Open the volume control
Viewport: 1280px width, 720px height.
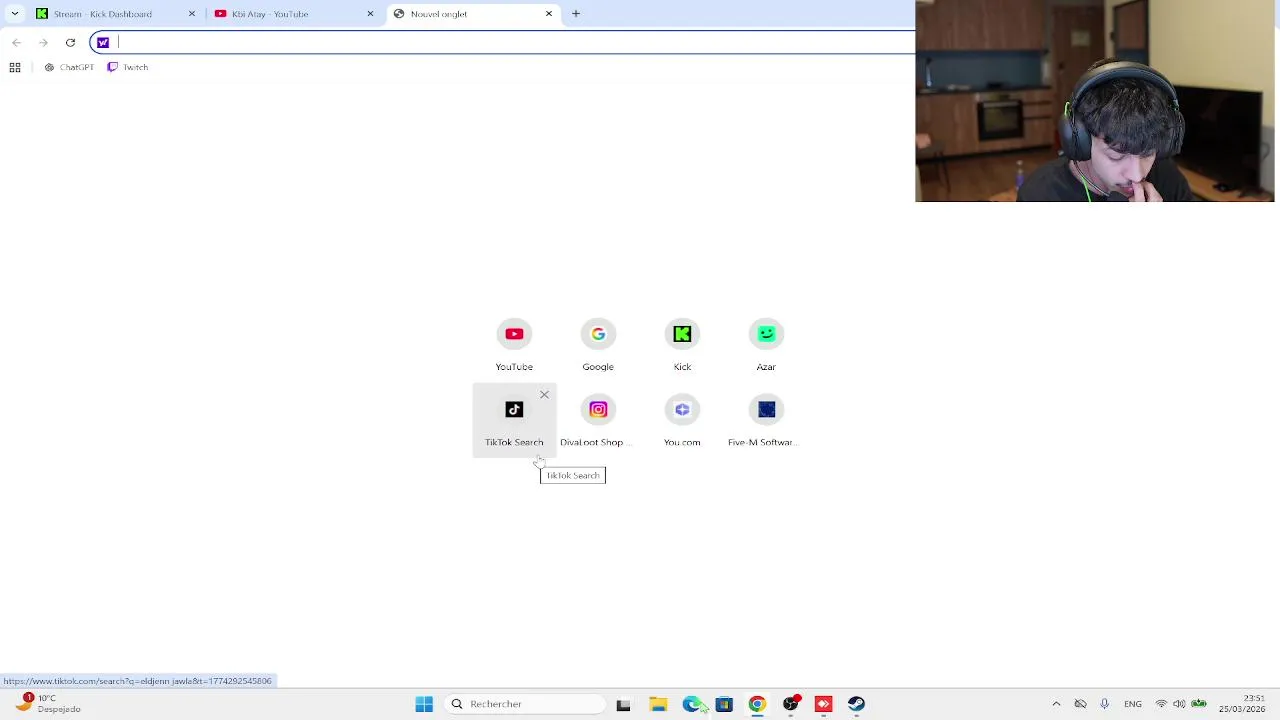tap(1179, 704)
